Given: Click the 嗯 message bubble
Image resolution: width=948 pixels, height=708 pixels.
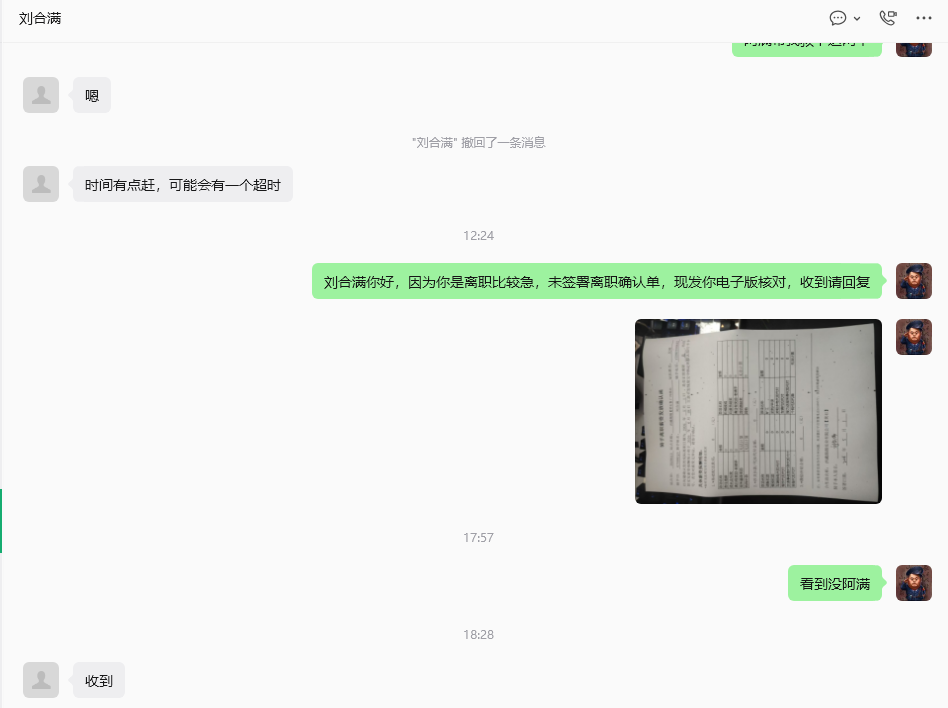Looking at the screenshot, I should pyautogui.click(x=92, y=95).
